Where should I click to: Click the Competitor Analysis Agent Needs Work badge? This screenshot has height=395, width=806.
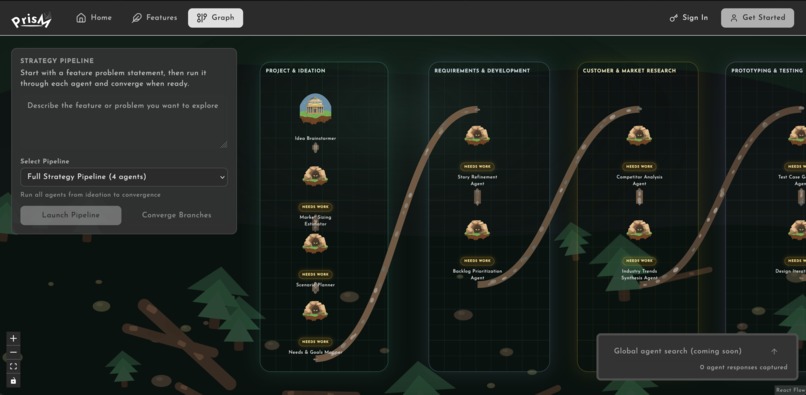point(639,167)
